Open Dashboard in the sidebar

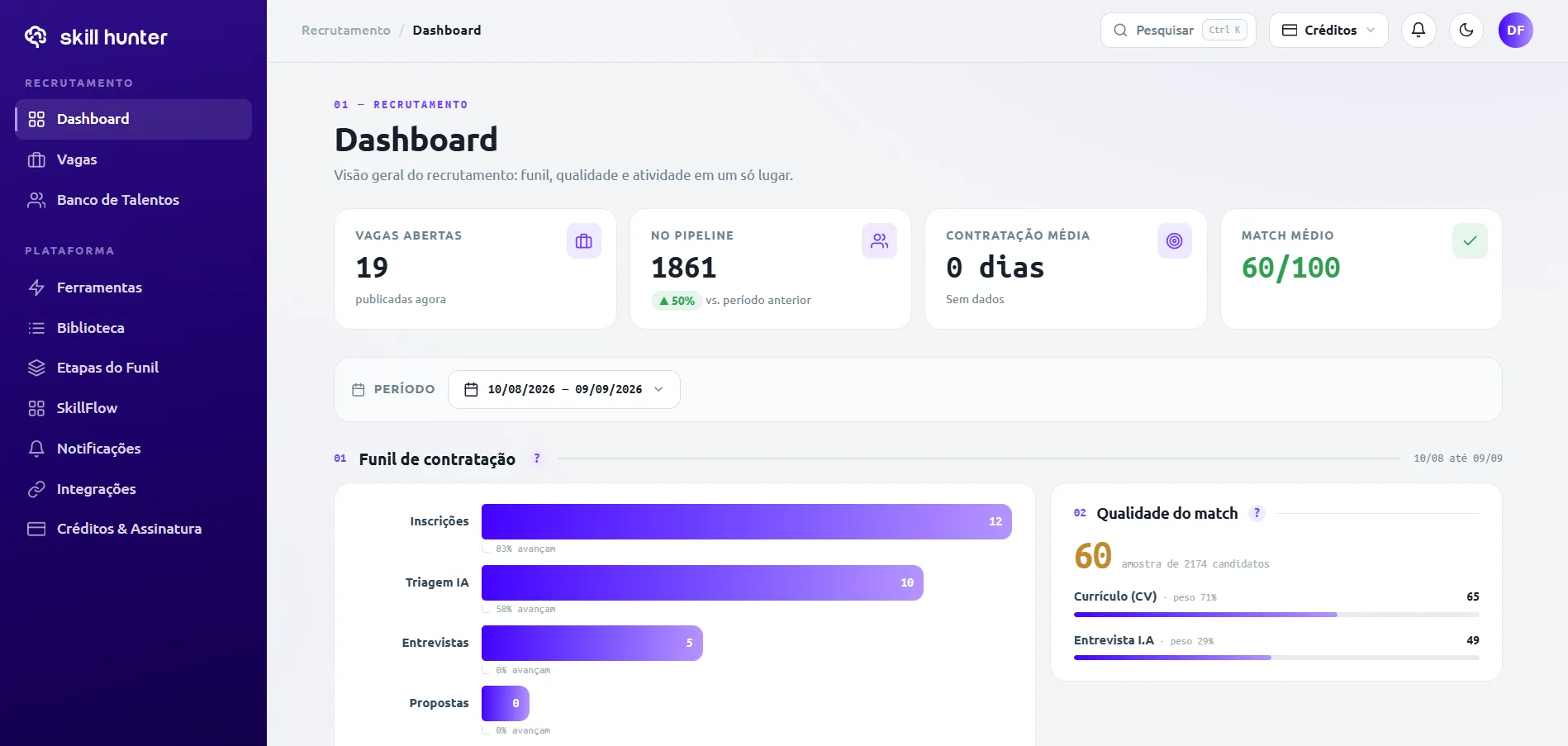pos(134,119)
